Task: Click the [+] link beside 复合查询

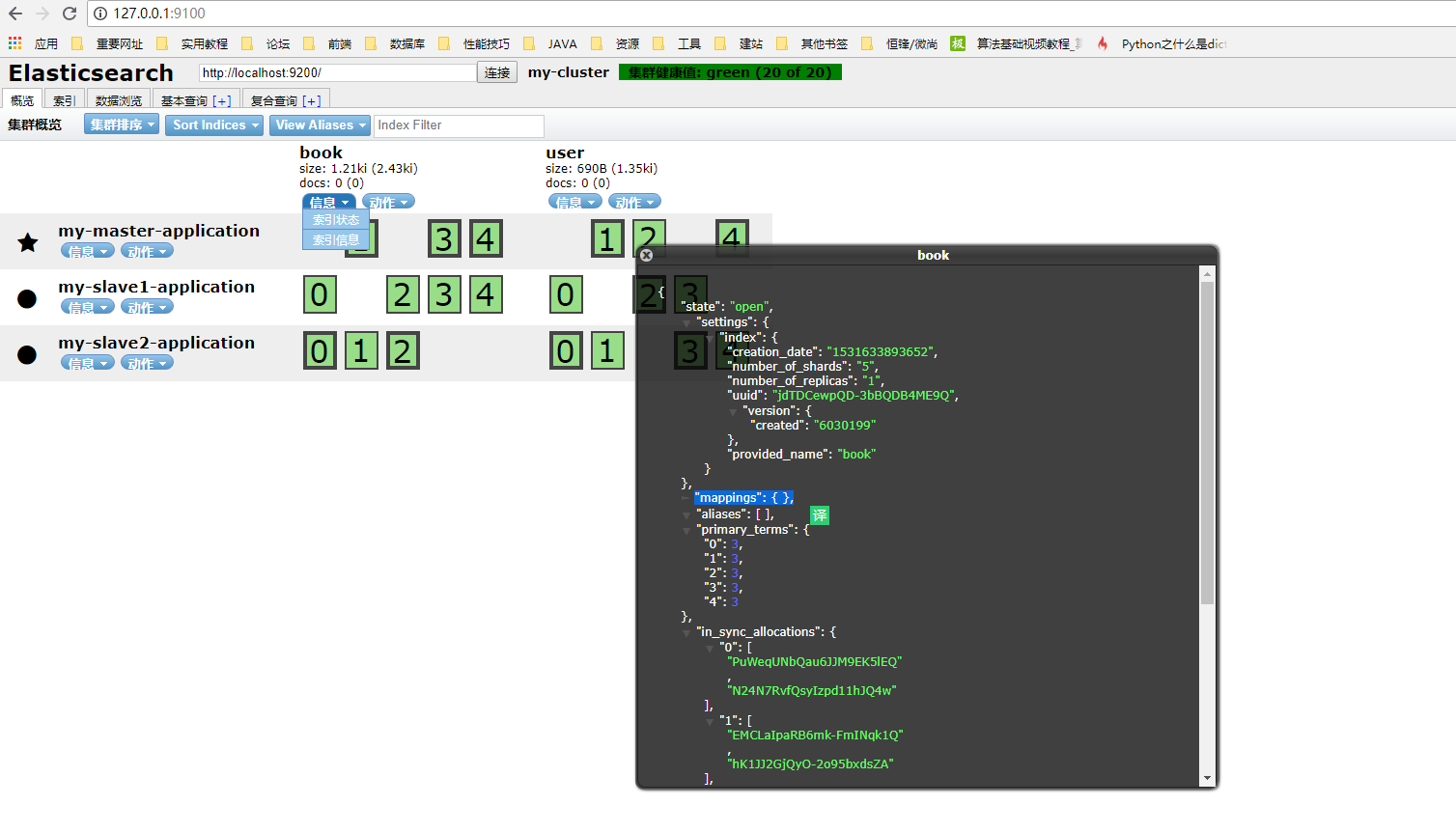Action: pos(312,100)
